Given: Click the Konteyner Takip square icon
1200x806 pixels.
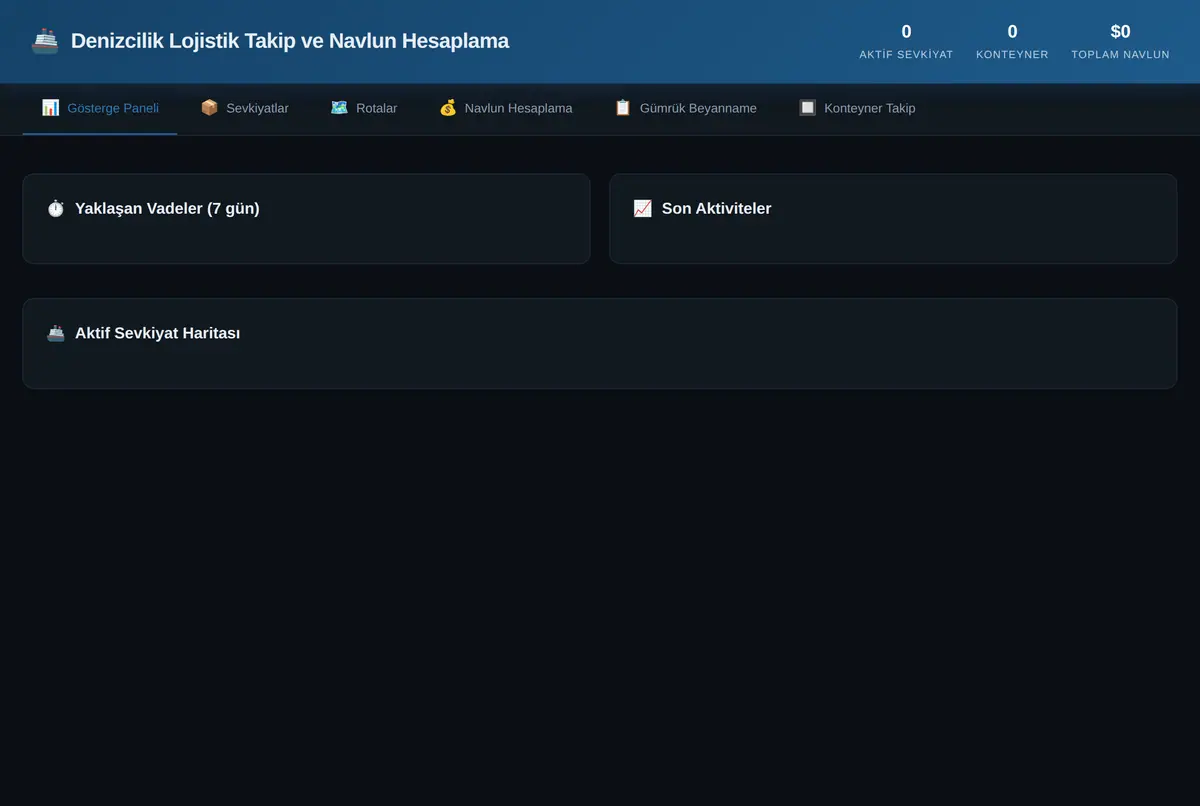Looking at the screenshot, I should tap(807, 108).
